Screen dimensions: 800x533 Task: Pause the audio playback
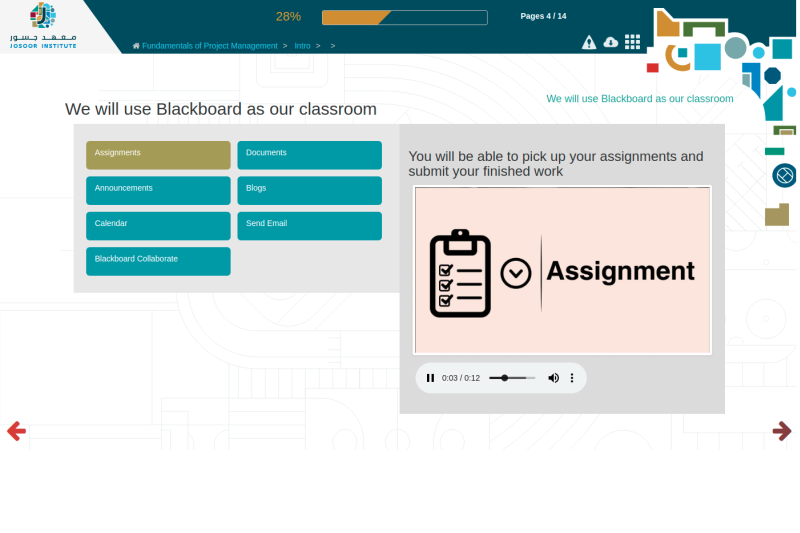click(x=430, y=378)
